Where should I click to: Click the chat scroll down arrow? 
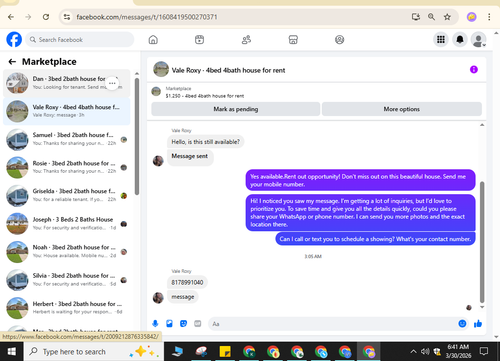point(482,307)
